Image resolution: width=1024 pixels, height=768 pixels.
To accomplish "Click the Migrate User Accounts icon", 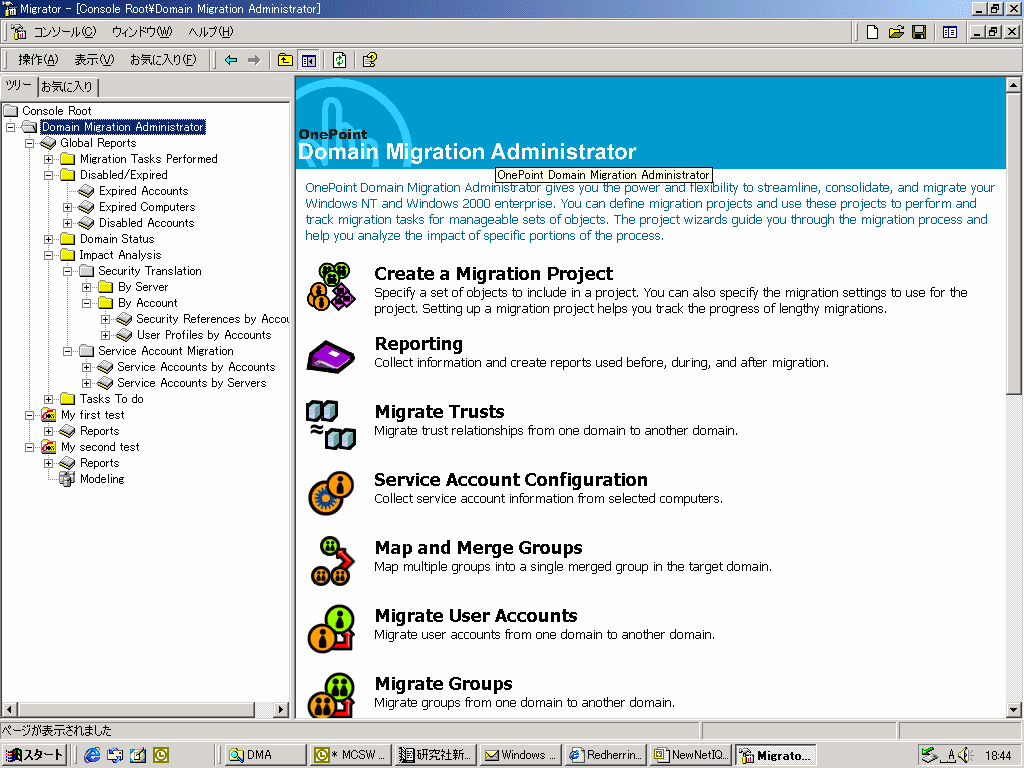I will 331,629.
